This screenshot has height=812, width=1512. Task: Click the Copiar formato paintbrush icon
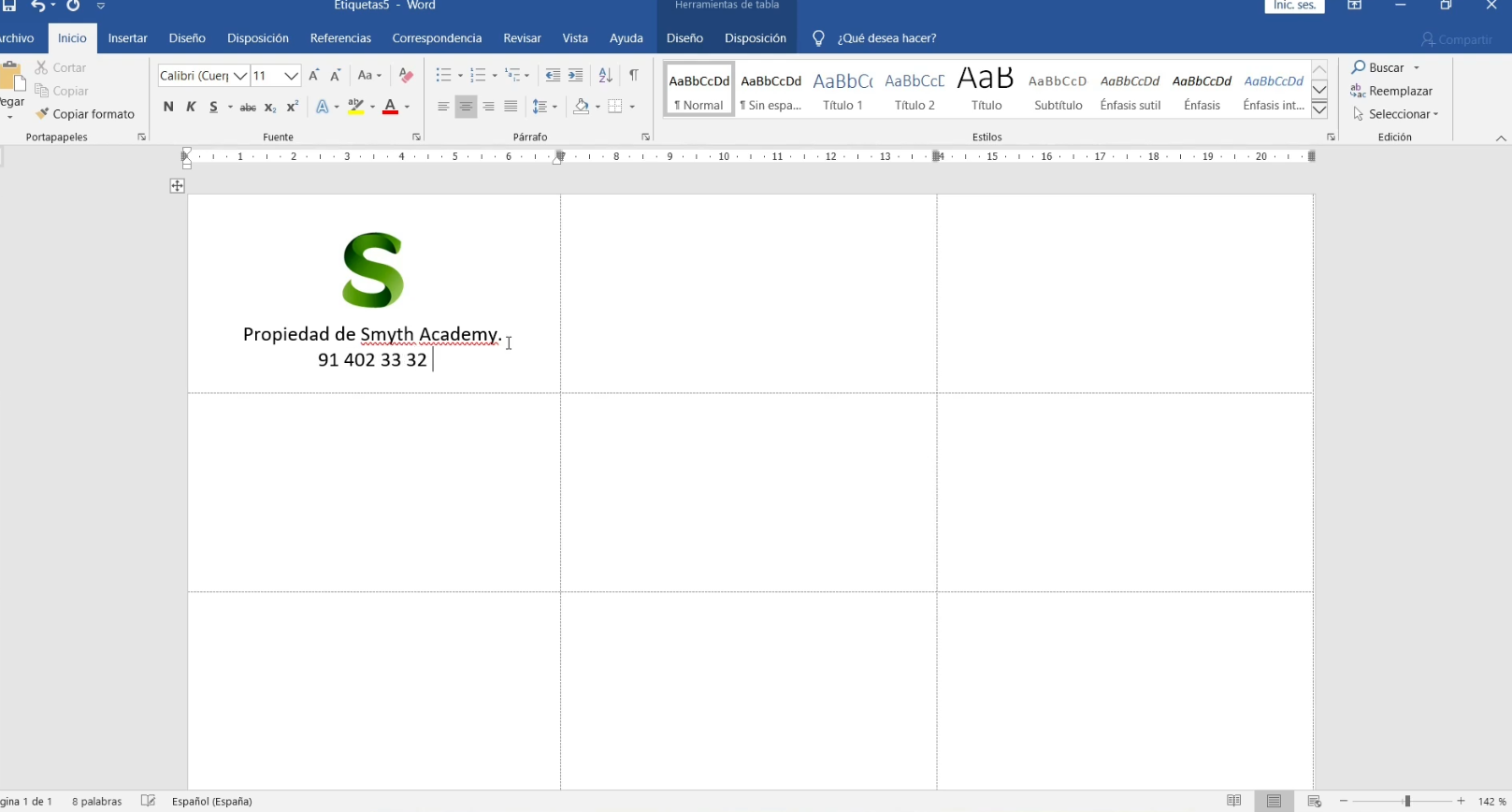coord(42,114)
